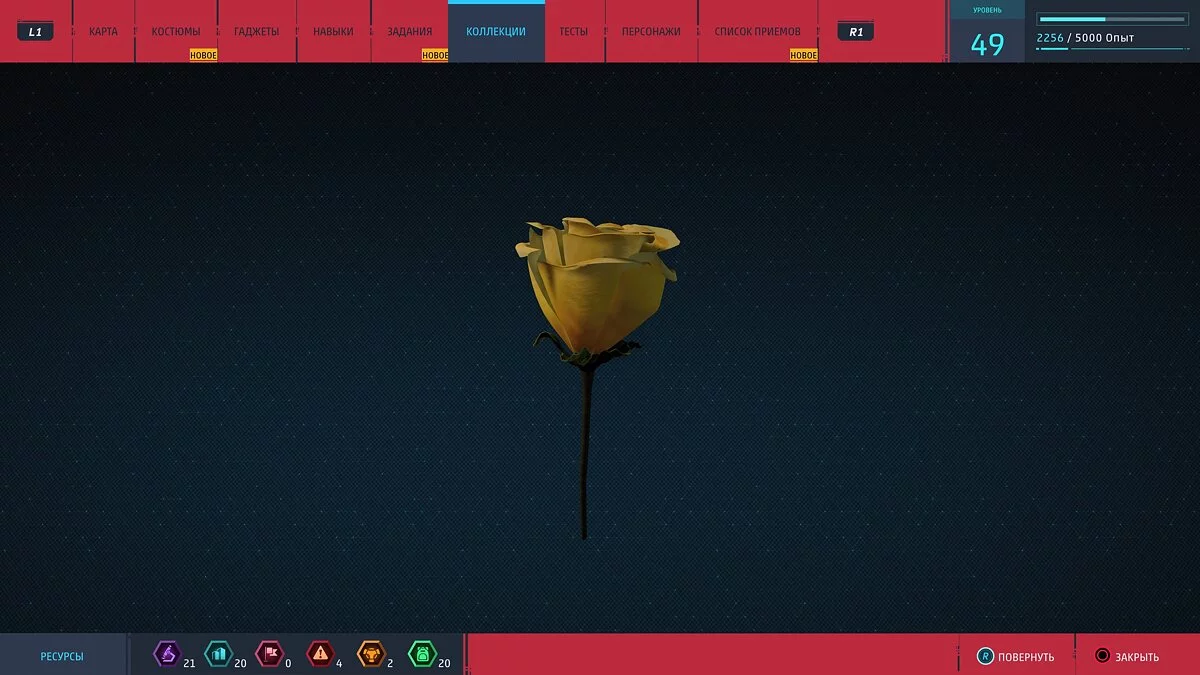Open the Костюмы tab
Viewport: 1200px width, 675px height.
click(x=176, y=32)
